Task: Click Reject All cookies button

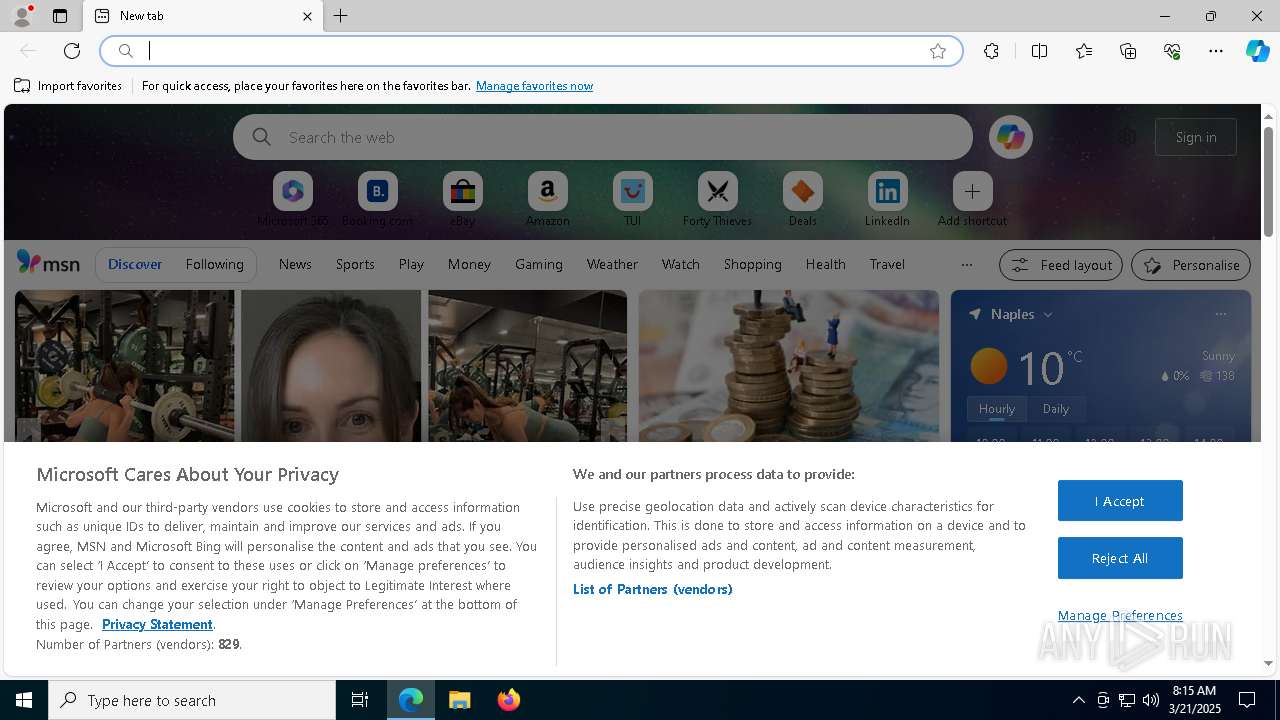Action: (x=1120, y=558)
